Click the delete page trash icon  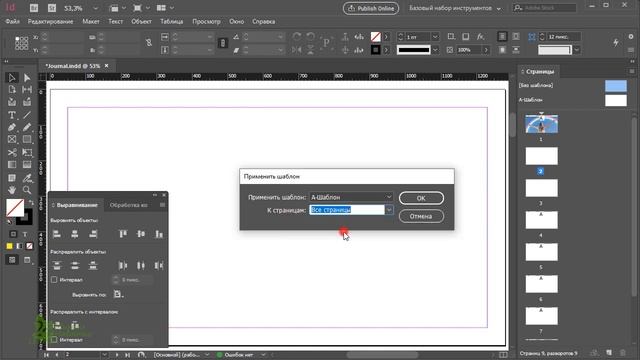coord(622,353)
